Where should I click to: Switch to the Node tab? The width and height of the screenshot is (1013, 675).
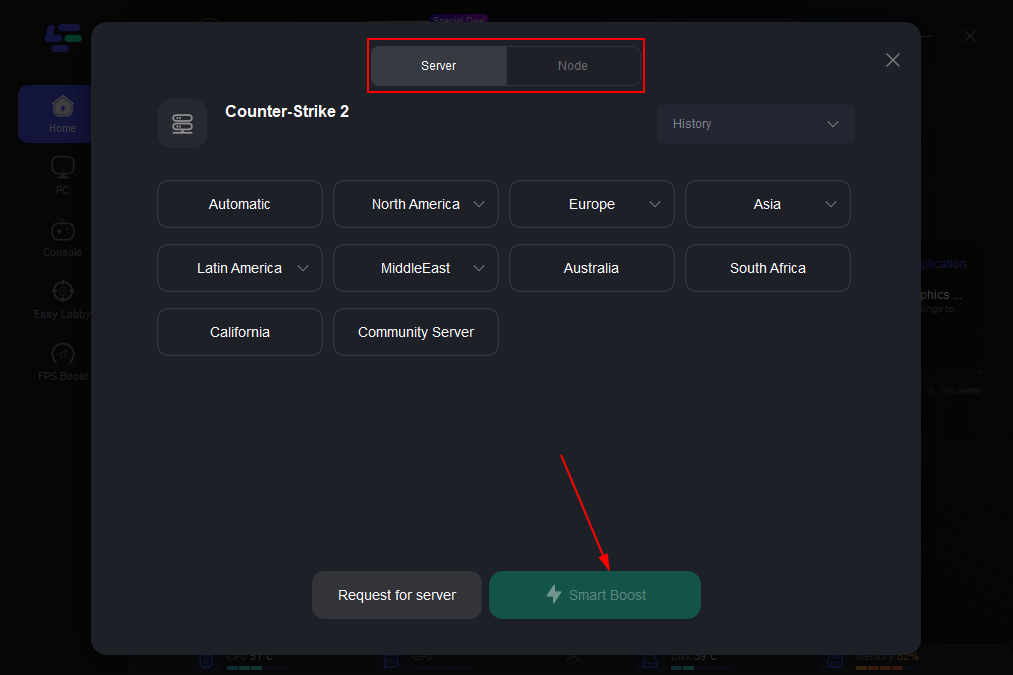(573, 66)
